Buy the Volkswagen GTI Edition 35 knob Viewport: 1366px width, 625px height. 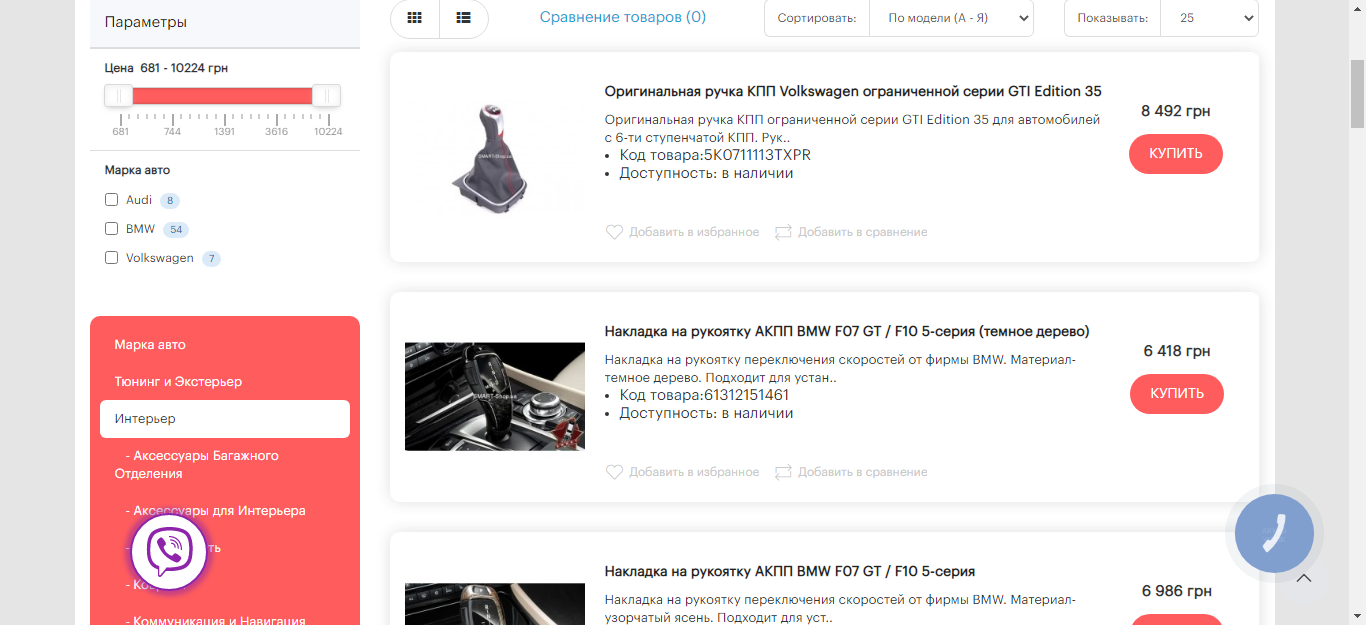point(1176,154)
